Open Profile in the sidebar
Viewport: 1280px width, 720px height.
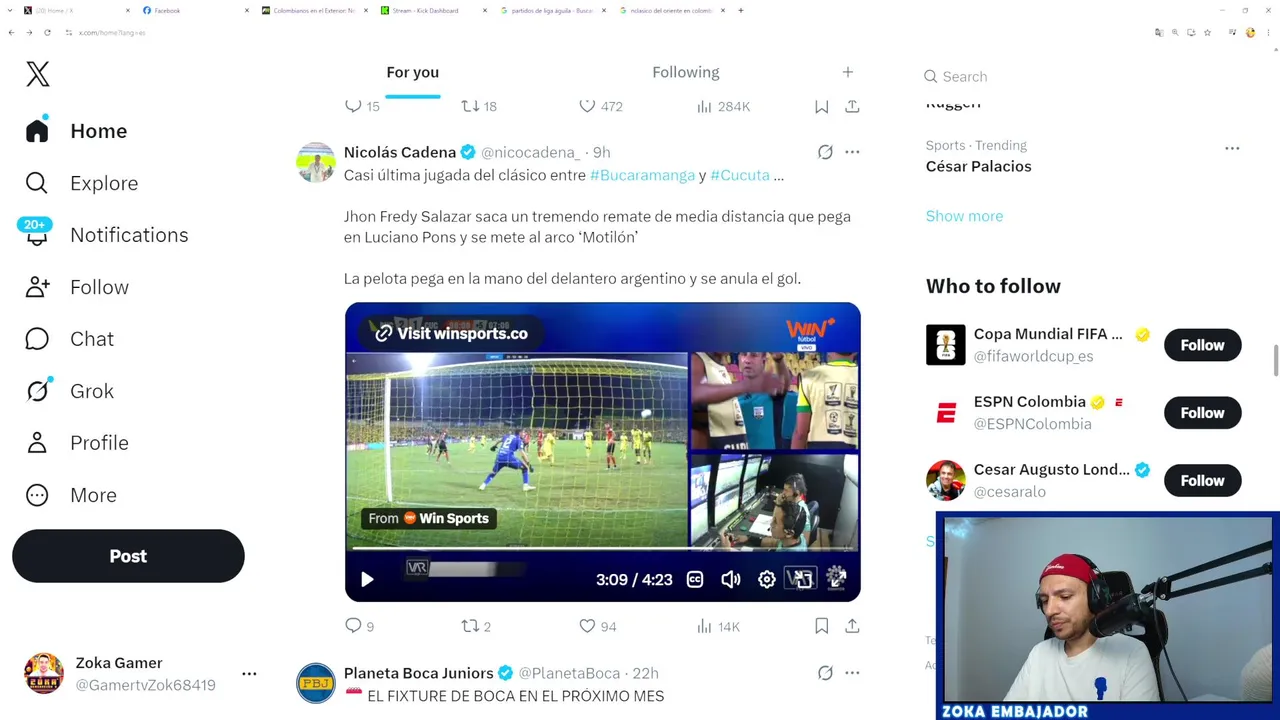pyautogui.click(x=76, y=443)
